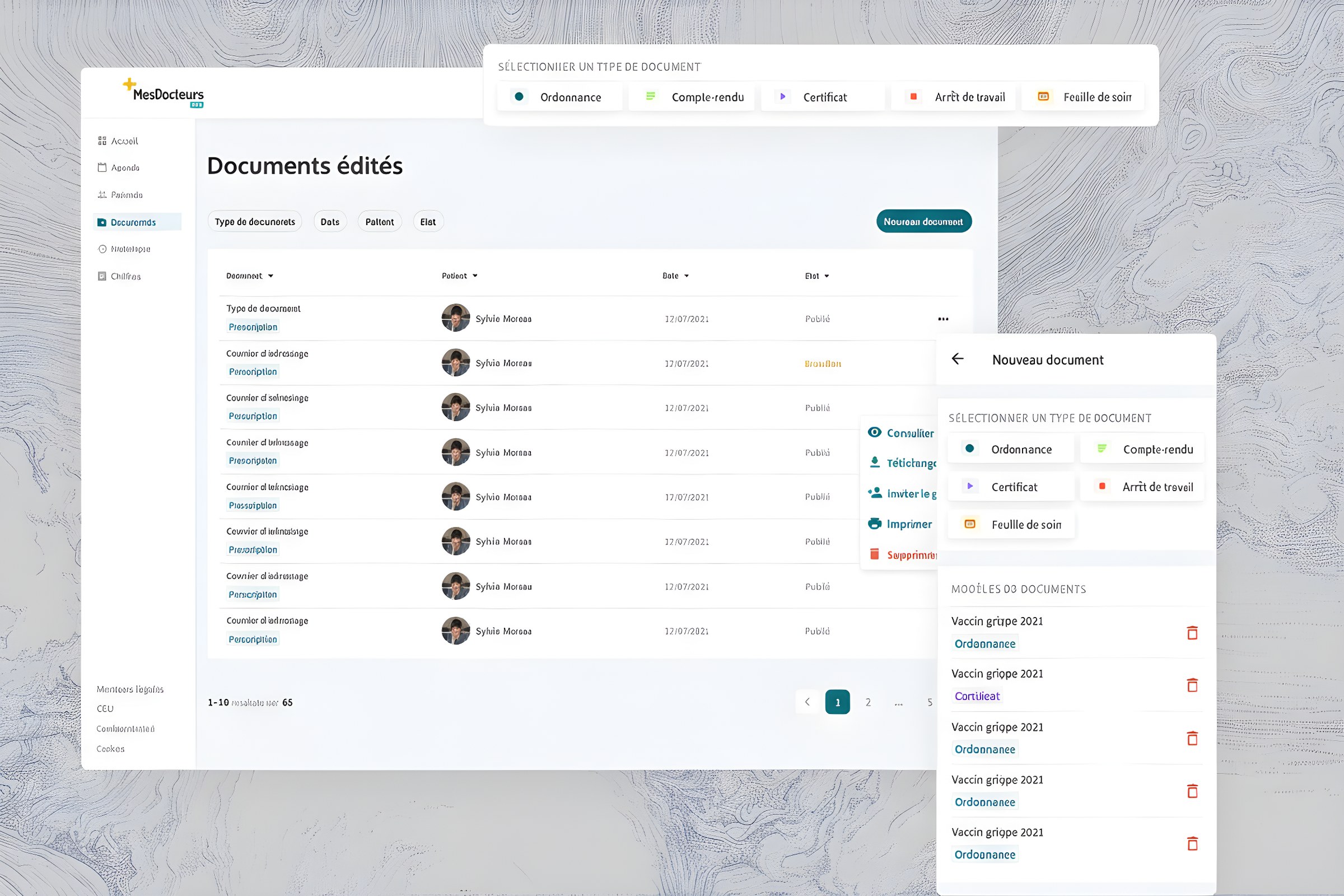Delete the third Vaccin grippe 2021 template
The image size is (1344, 896).
(x=1192, y=738)
